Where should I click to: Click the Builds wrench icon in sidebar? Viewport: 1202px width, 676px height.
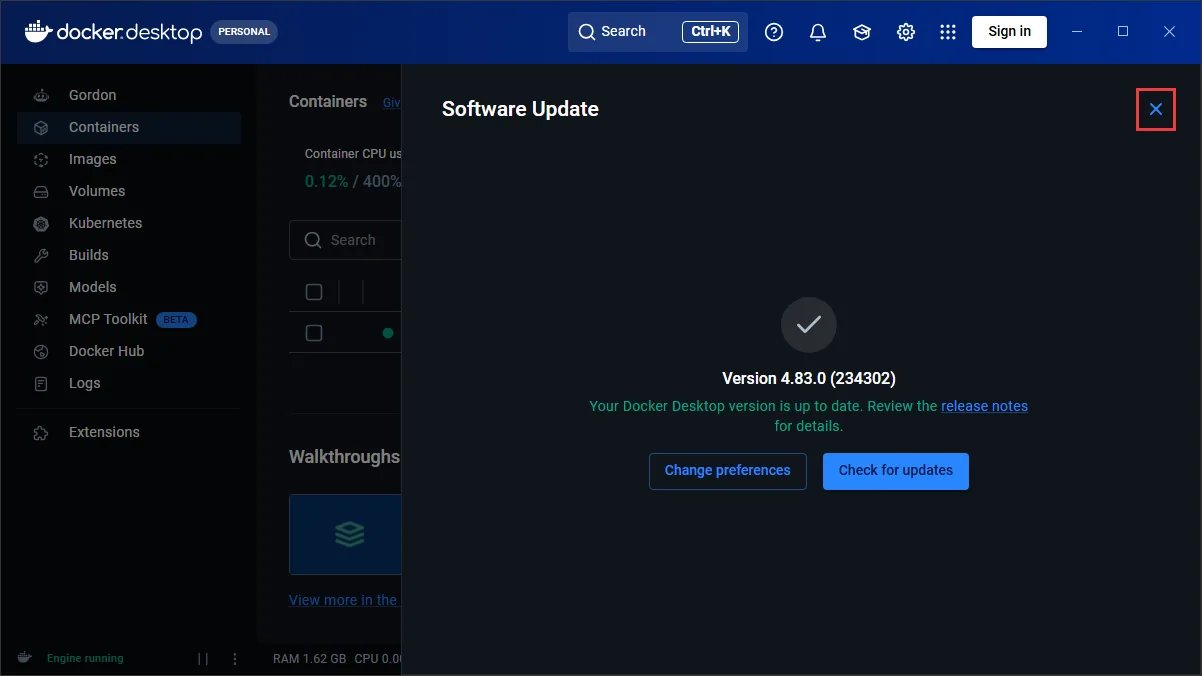pyautogui.click(x=41, y=256)
